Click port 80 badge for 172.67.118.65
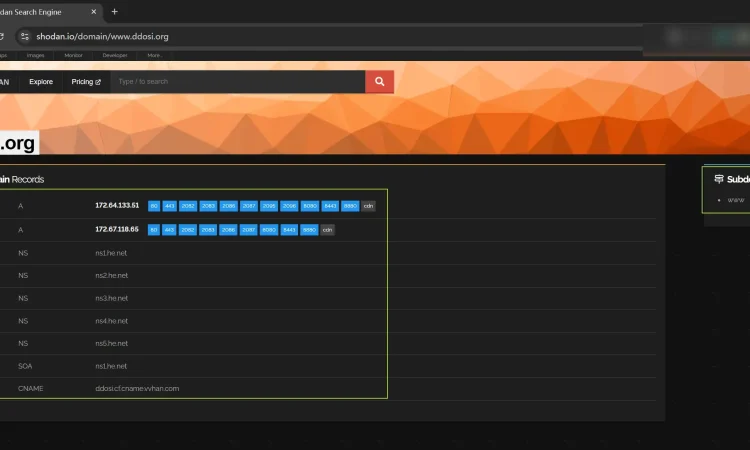 pyautogui.click(x=154, y=230)
